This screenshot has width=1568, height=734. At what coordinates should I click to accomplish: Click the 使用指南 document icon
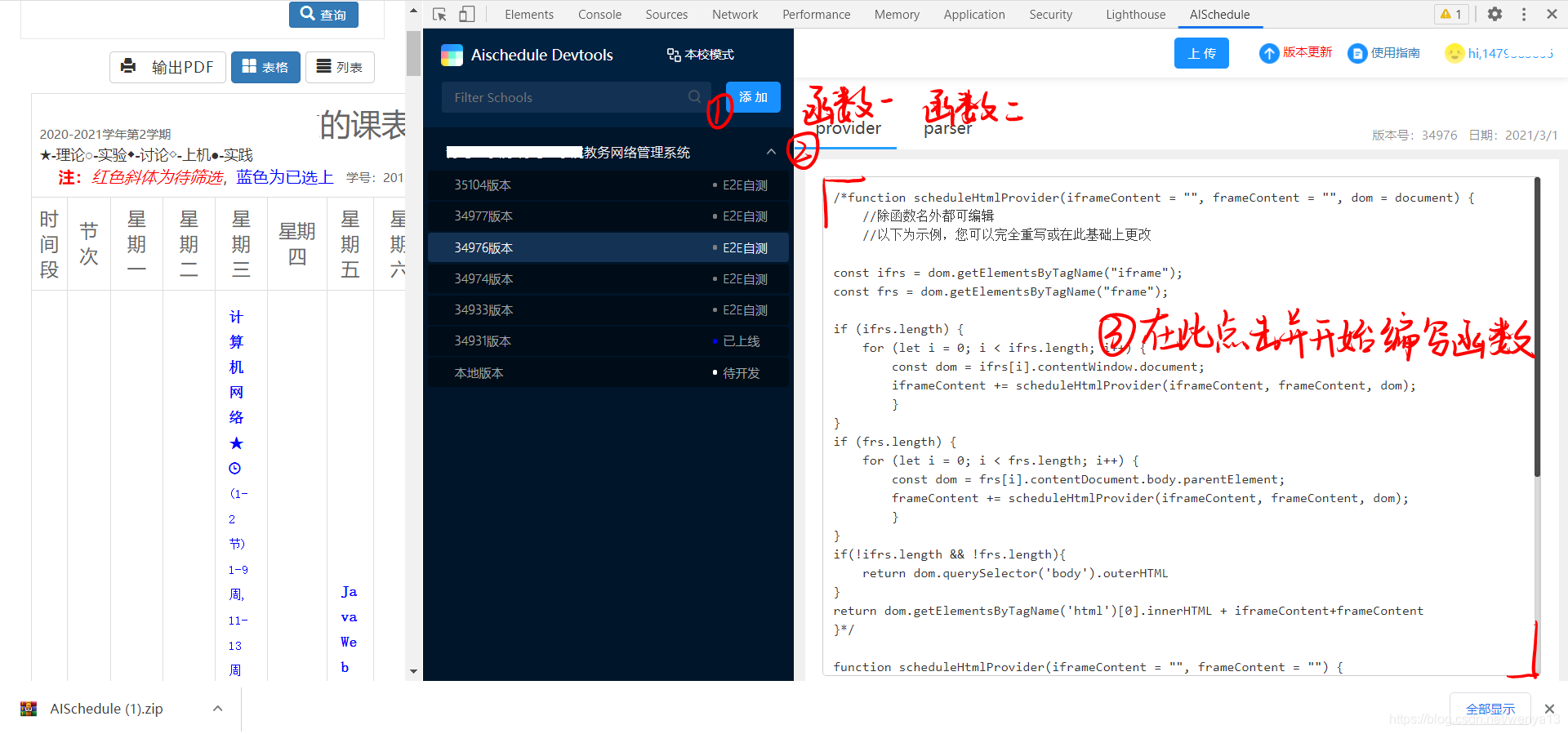[1357, 53]
